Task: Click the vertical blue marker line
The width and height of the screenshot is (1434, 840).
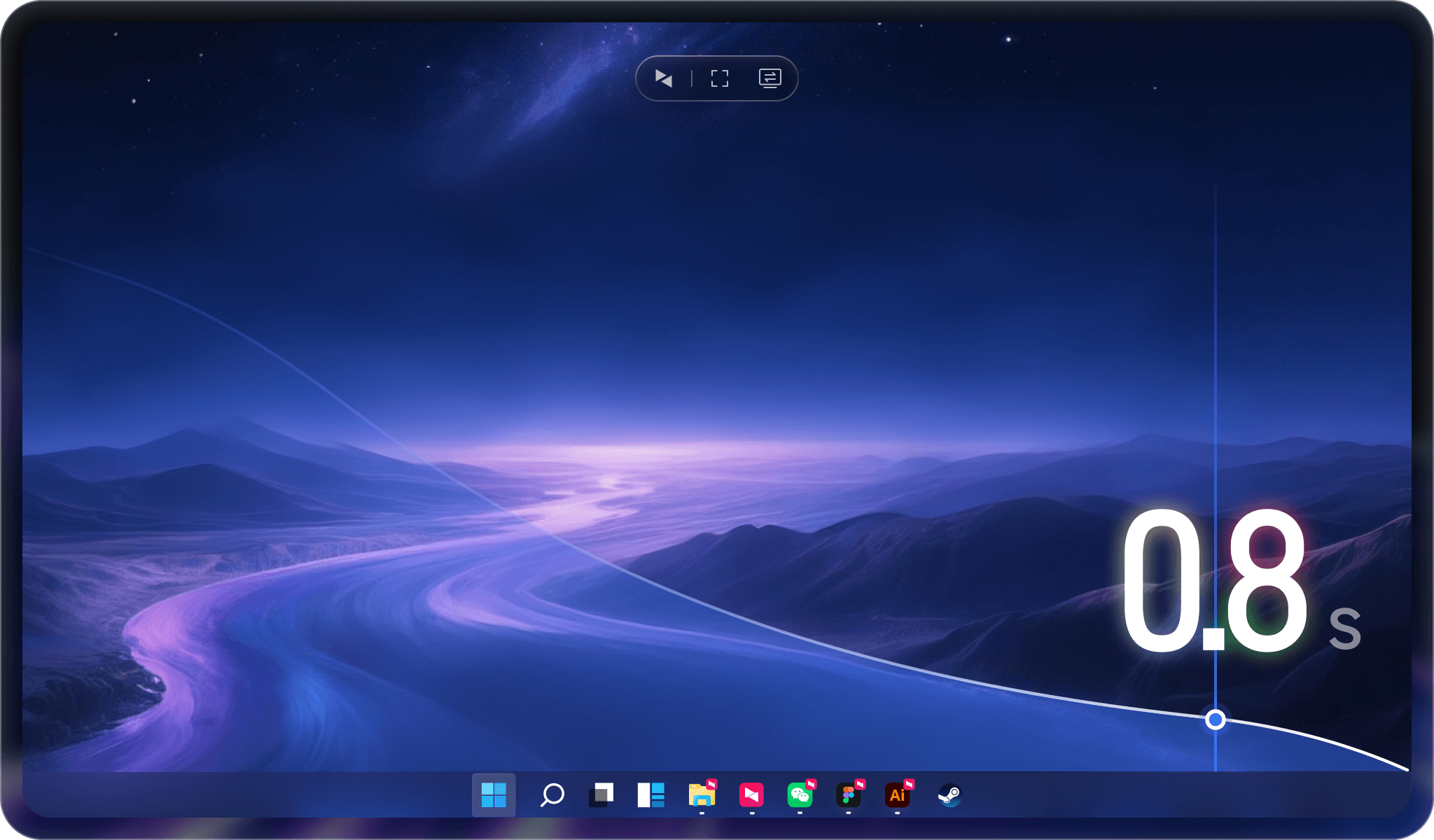Action: click(1216, 350)
